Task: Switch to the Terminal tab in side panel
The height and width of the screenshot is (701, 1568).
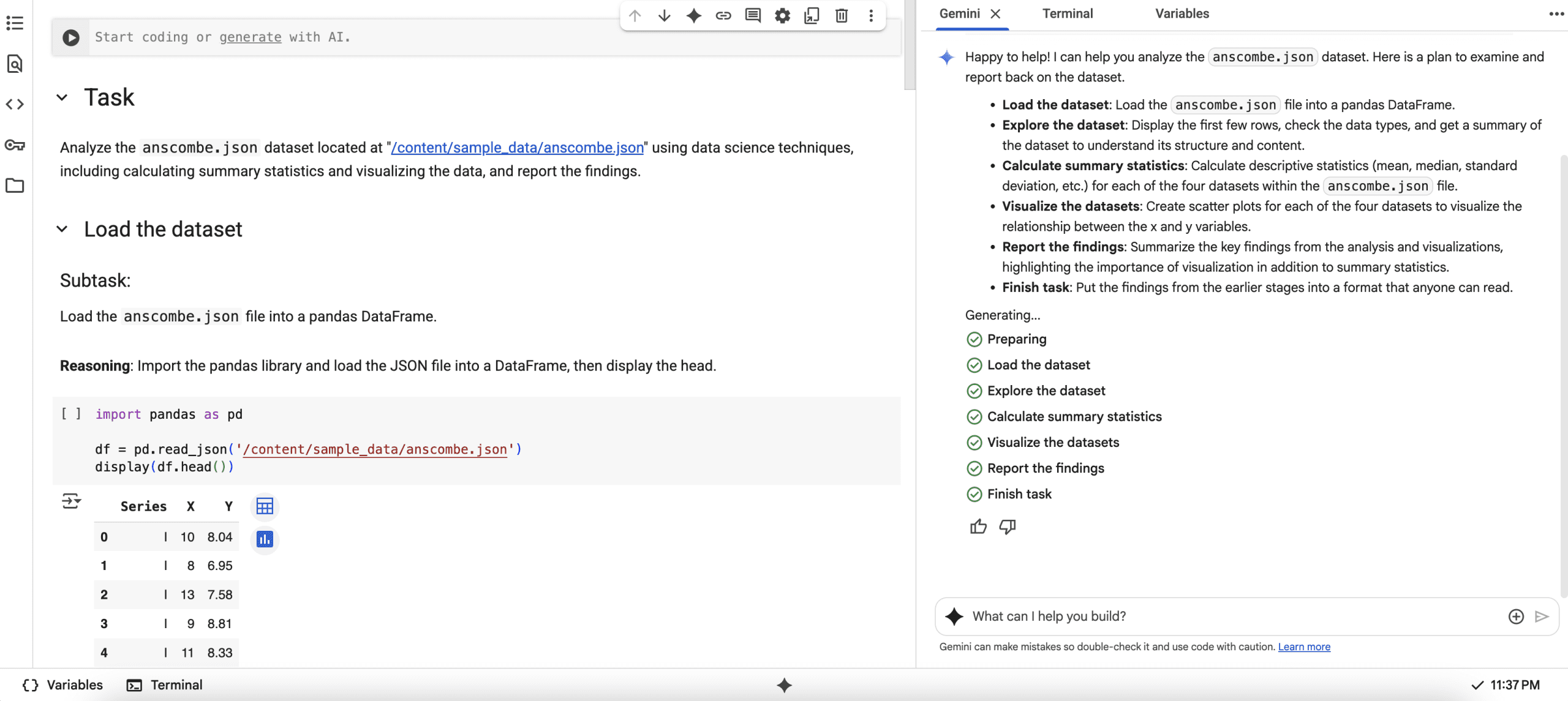Action: pos(1068,13)
